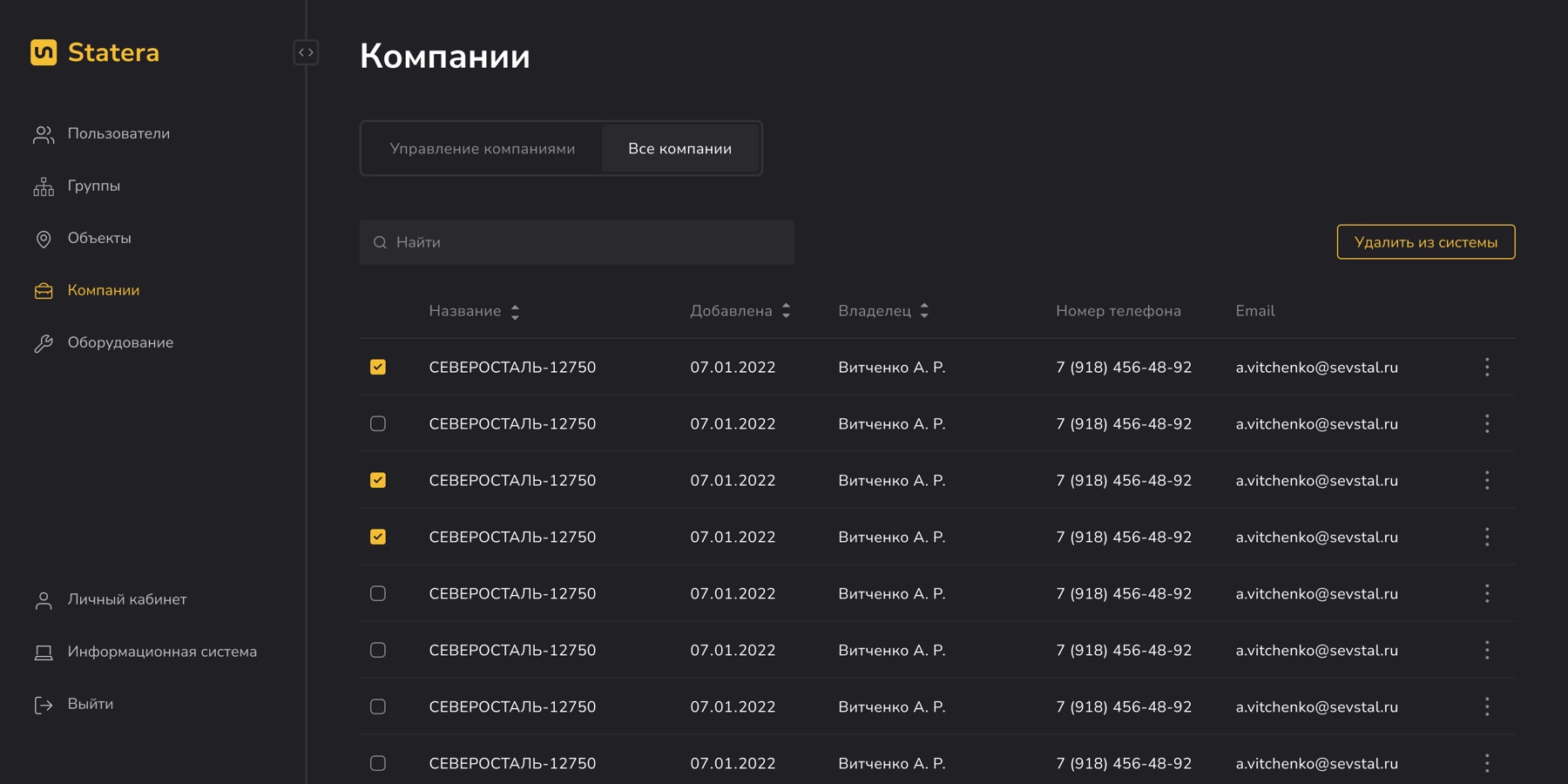Screen dimensions: 1568x784
Task: Click the Удалить из системы button
Action: click(x=1426, y=242)
